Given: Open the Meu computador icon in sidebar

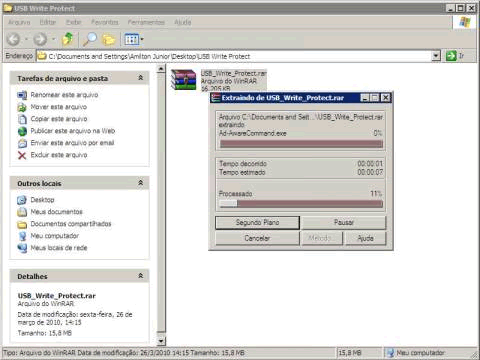Looking at the screenshot, I should point(22,236).
